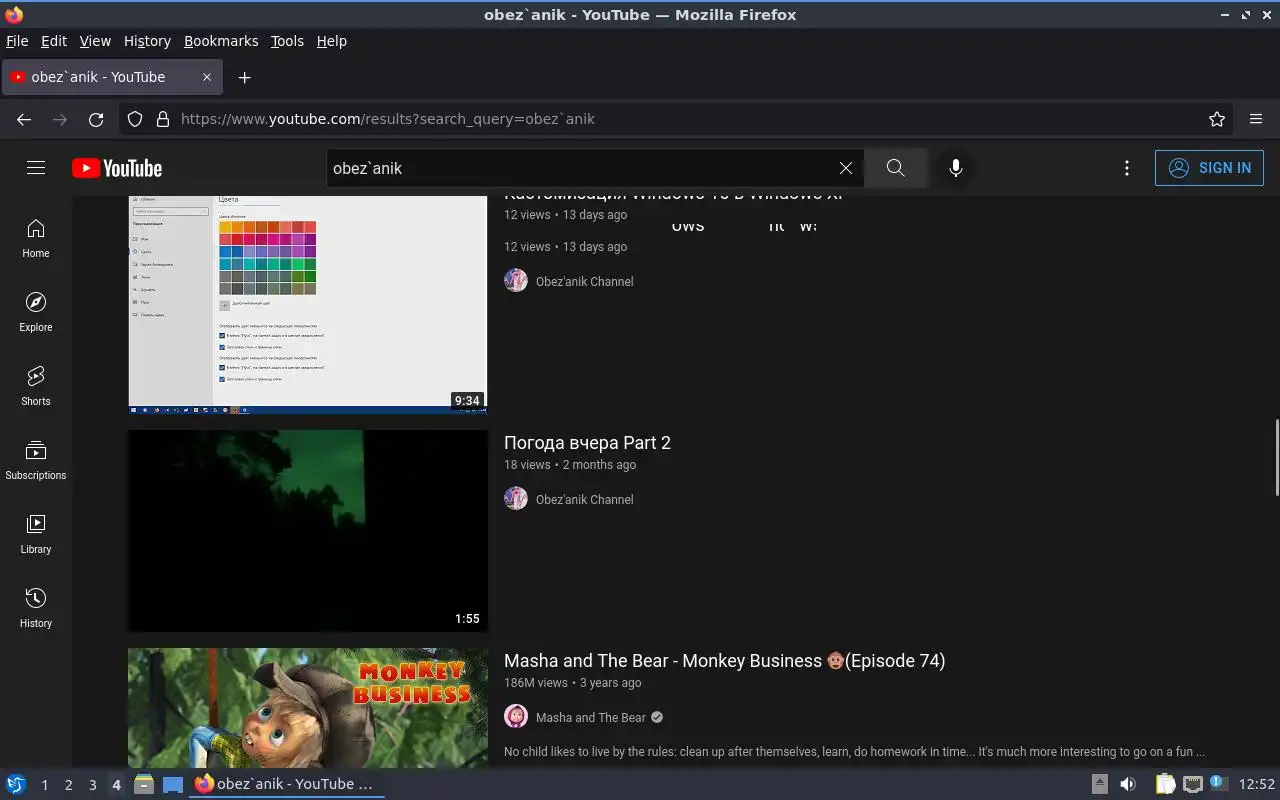Click the Firefox taskbar window entry
Image resolution: width=1280 pixels, height=800 pixels.
point(286,784)
